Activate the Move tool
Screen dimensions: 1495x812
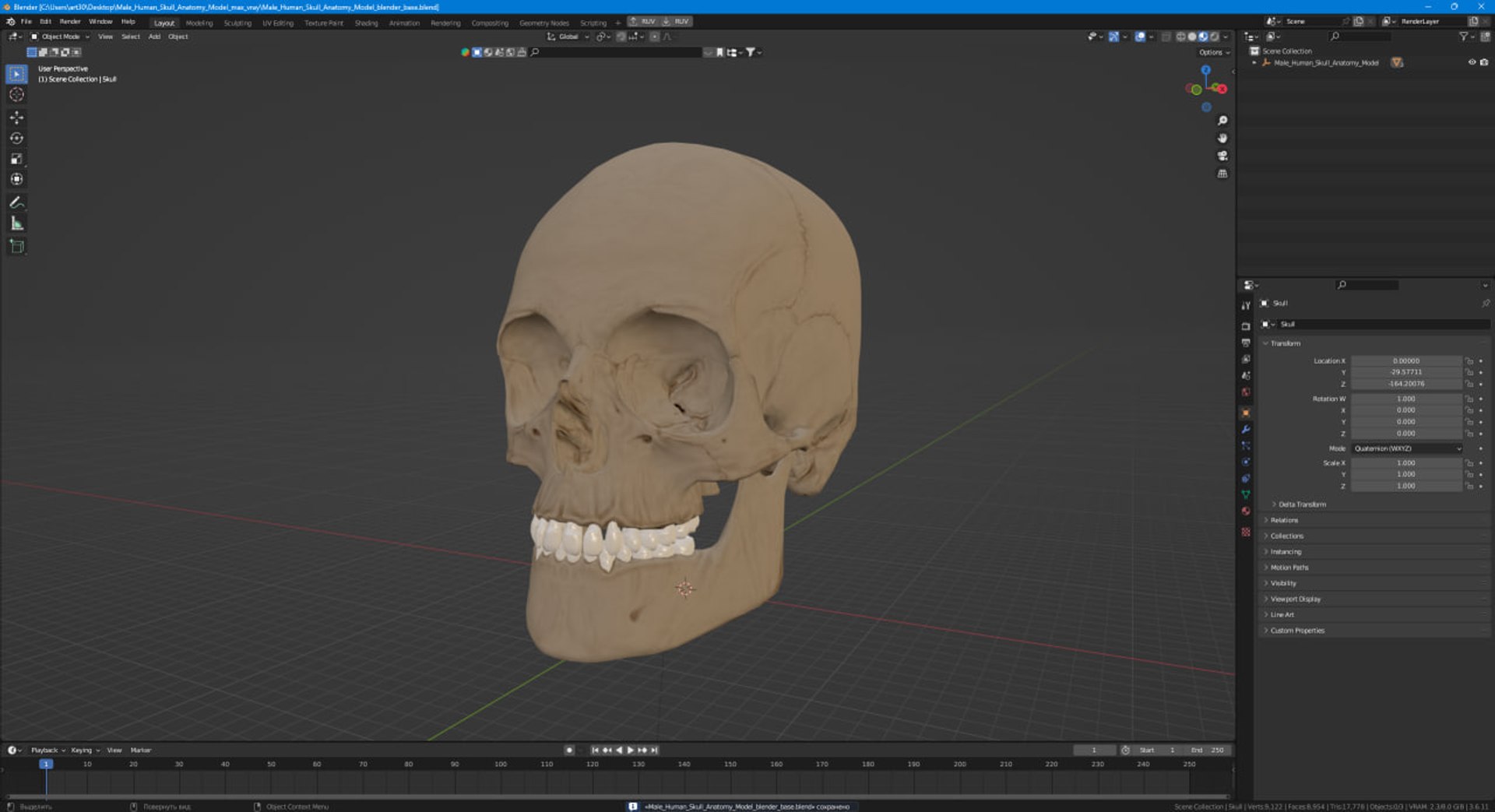tap(16, 118)
